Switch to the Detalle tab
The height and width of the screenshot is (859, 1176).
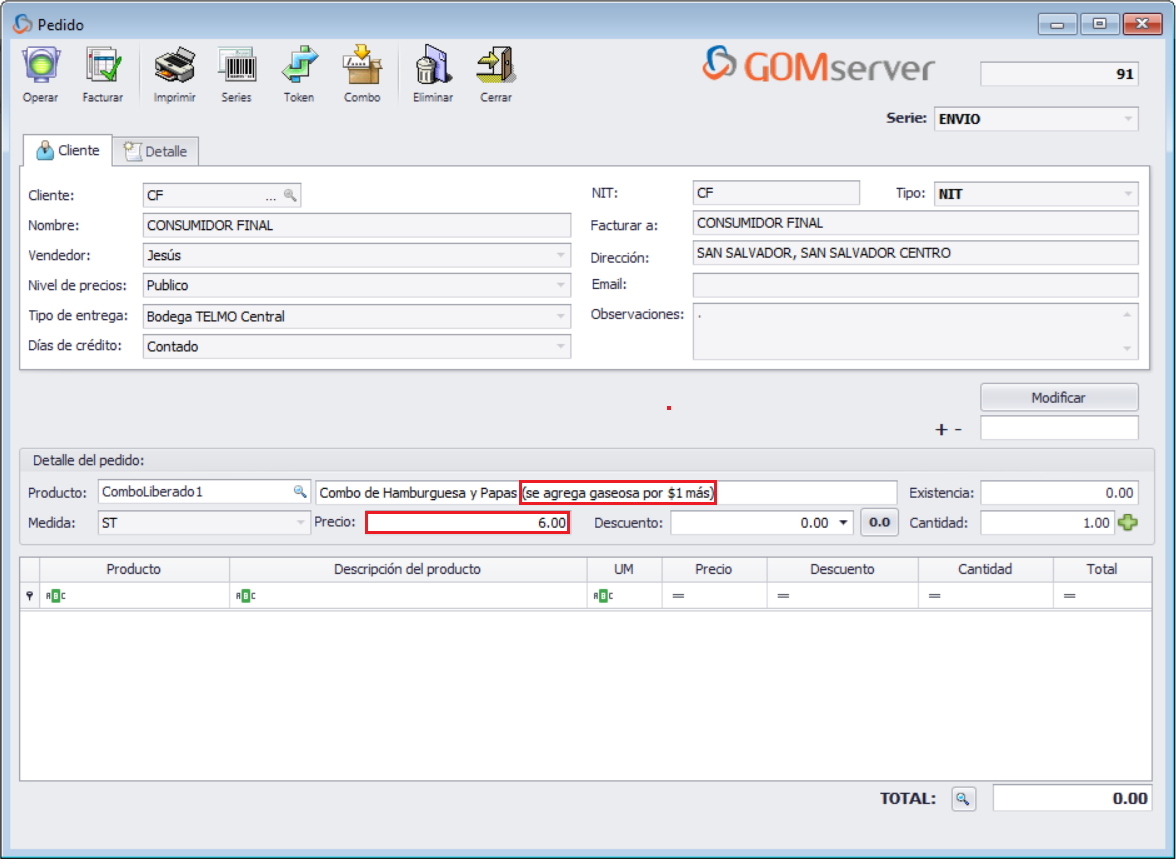click(156, 151)
